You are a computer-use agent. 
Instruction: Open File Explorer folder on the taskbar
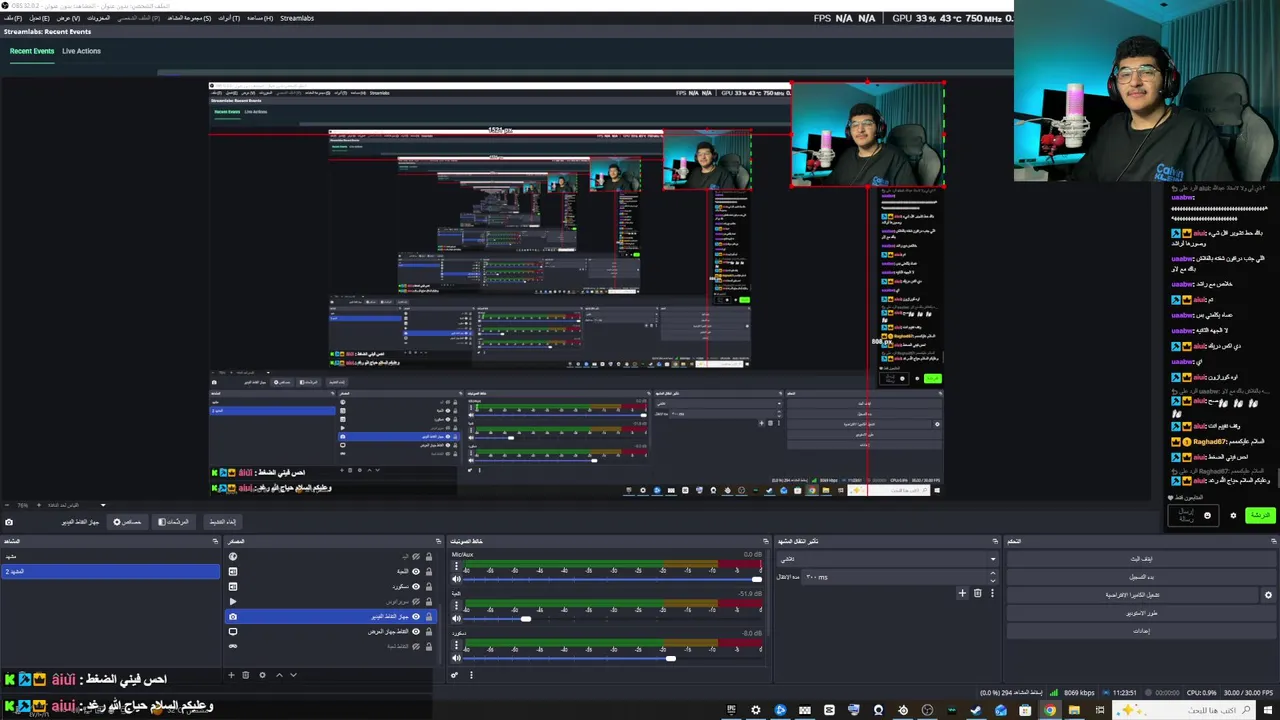point(1074,710)
